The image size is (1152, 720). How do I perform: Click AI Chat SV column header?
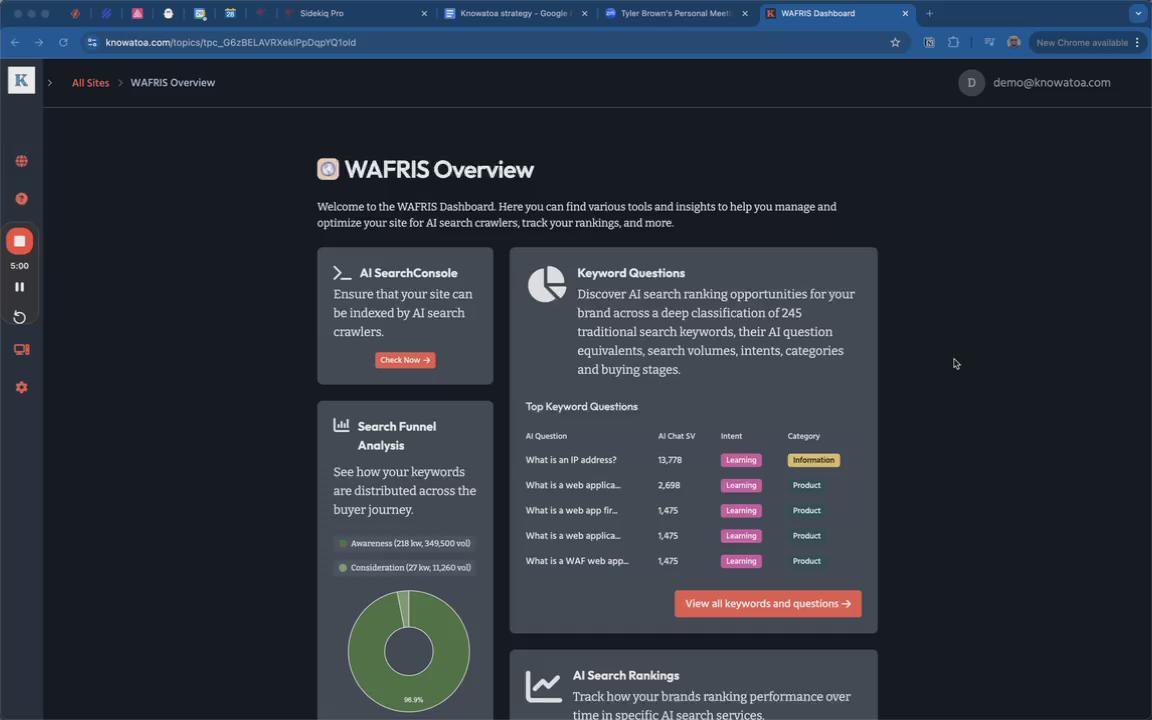(676, 436)
